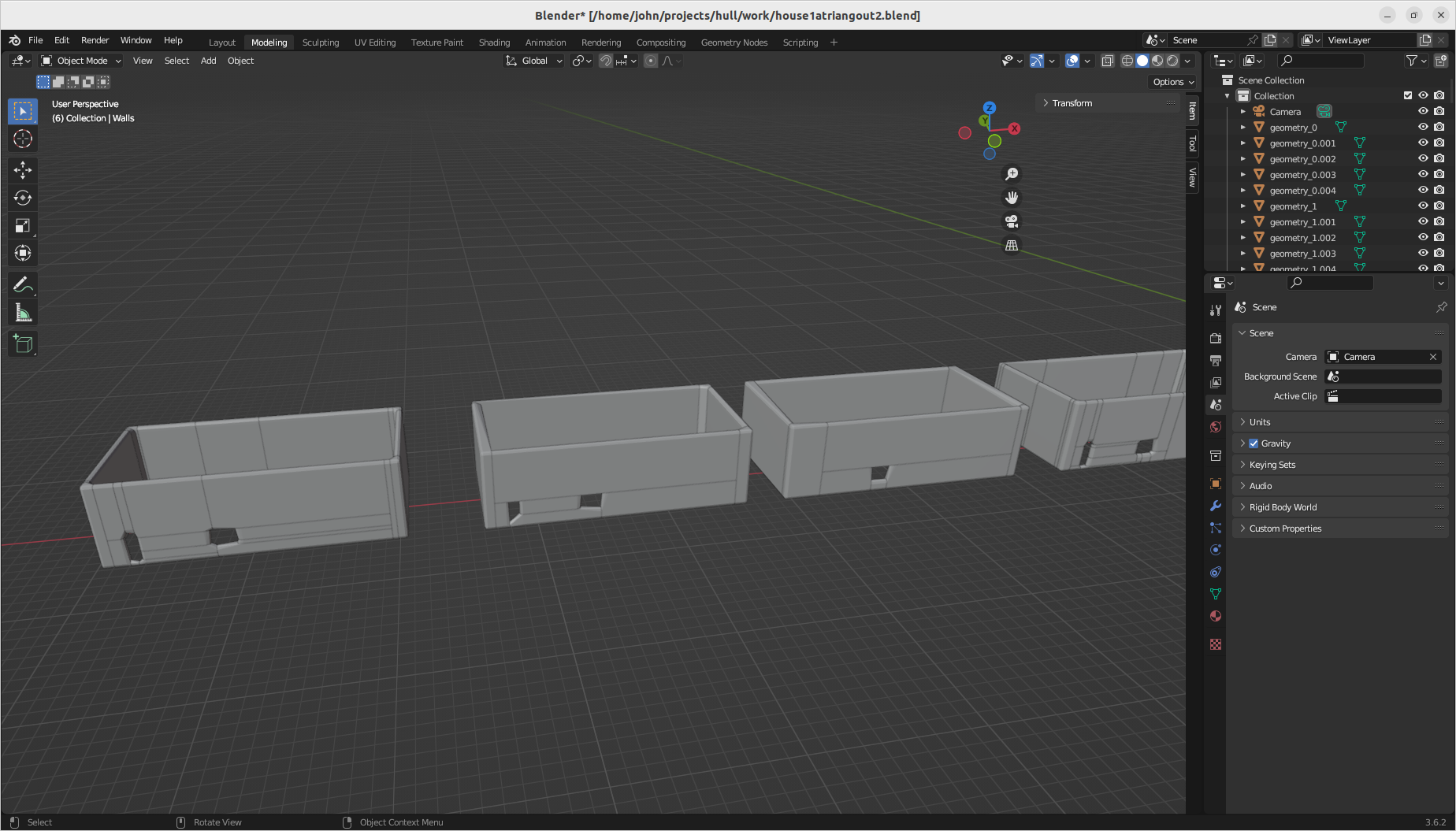Screen dimensions: 1456x831
Task: Disable geometry_0.001 in renders via camera icon
Action: [x=1439, y=143]
